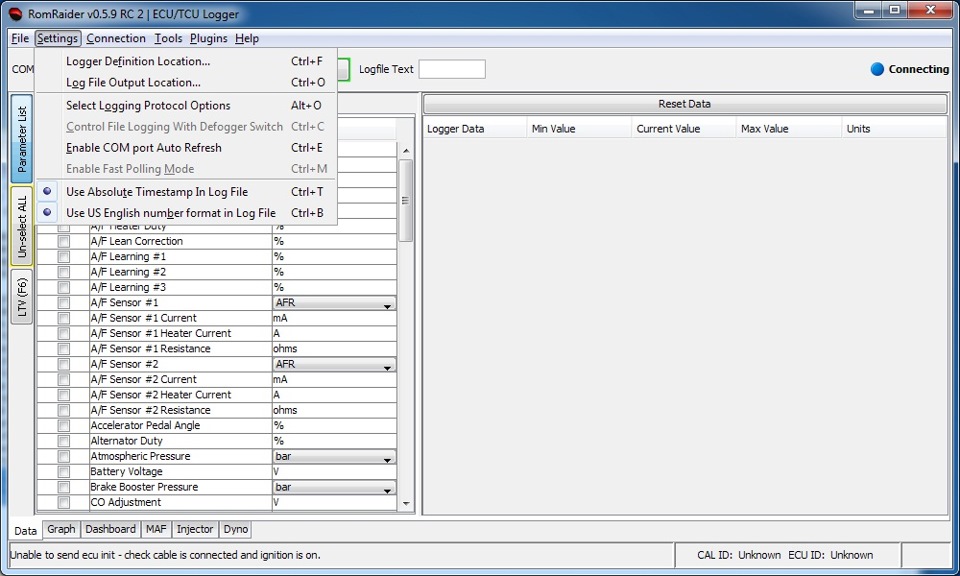Open the Help menu
Screen dimensions: 960x576
pyautogui.click(x=247, y=38)
